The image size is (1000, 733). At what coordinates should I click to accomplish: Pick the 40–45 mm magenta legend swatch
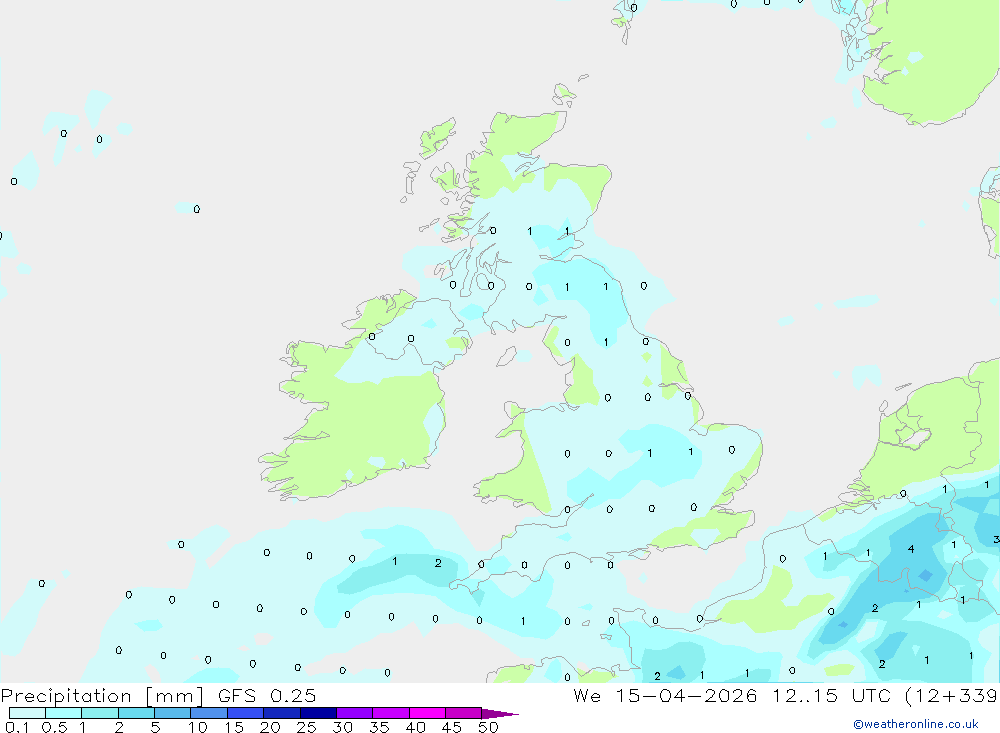click(x=427, y=713)
